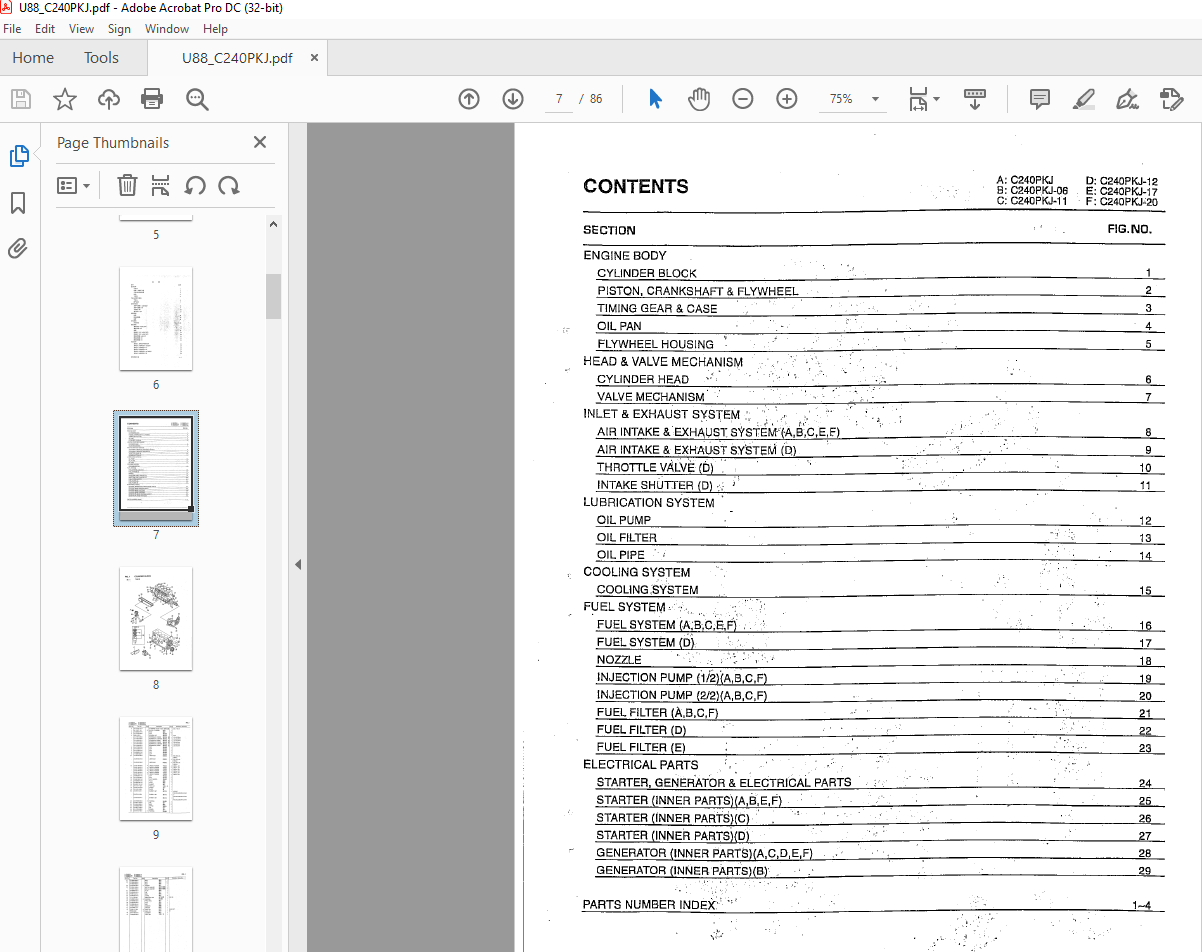Click 'CYLINDER BLOCK' contents entry

point(647,273)
